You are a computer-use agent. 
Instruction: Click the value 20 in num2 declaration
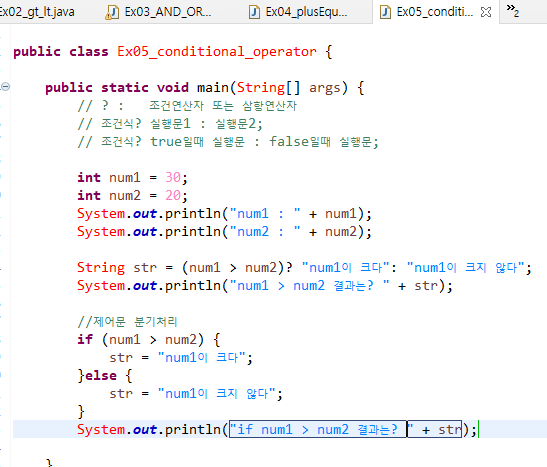(x=173, y=195)
